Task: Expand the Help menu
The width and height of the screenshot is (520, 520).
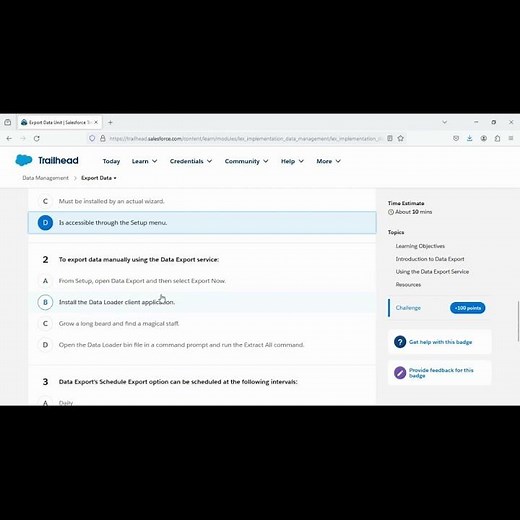Action: 292,161
